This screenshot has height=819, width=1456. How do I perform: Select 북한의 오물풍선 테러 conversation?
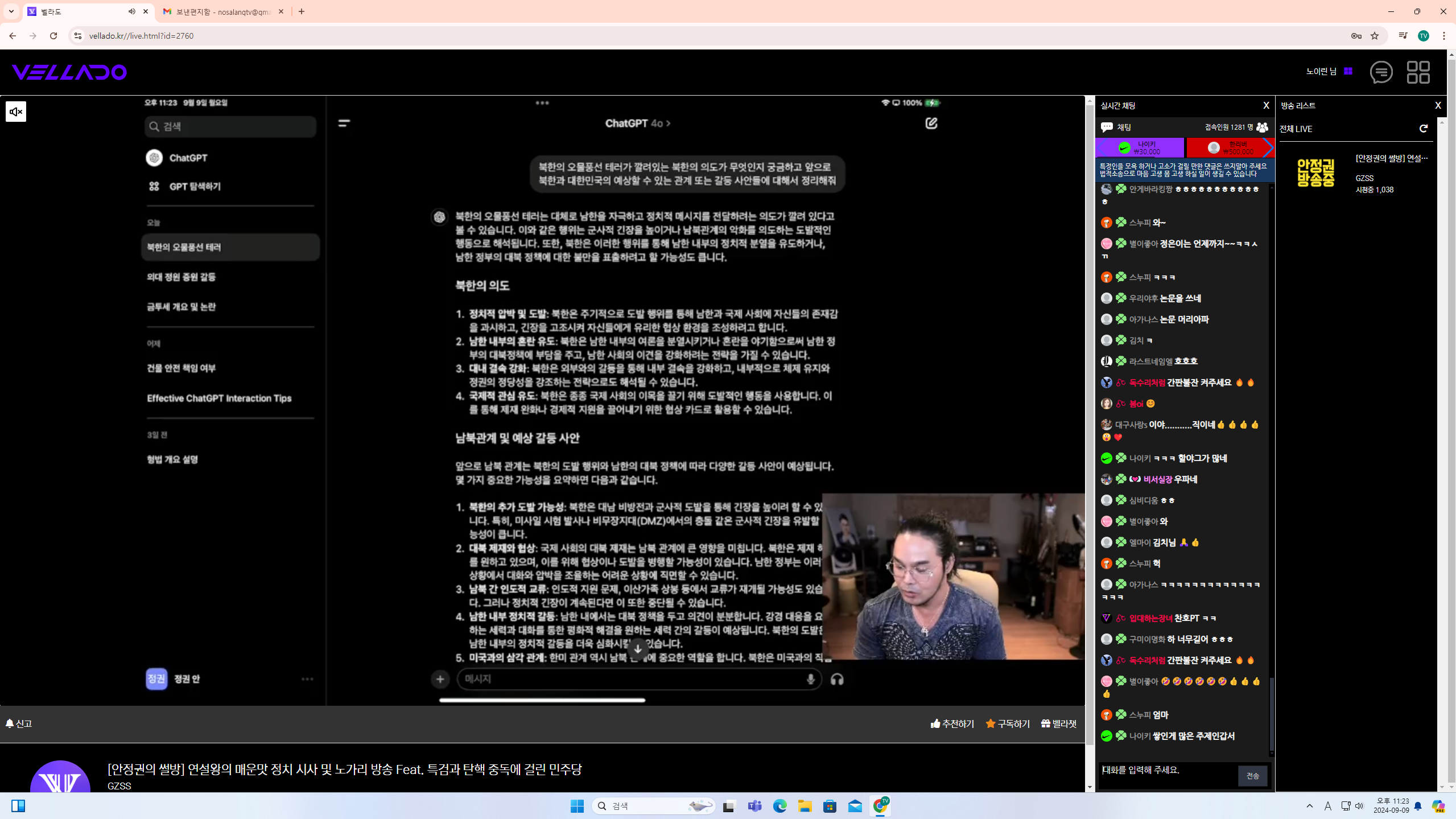click(x=230, y=247)
